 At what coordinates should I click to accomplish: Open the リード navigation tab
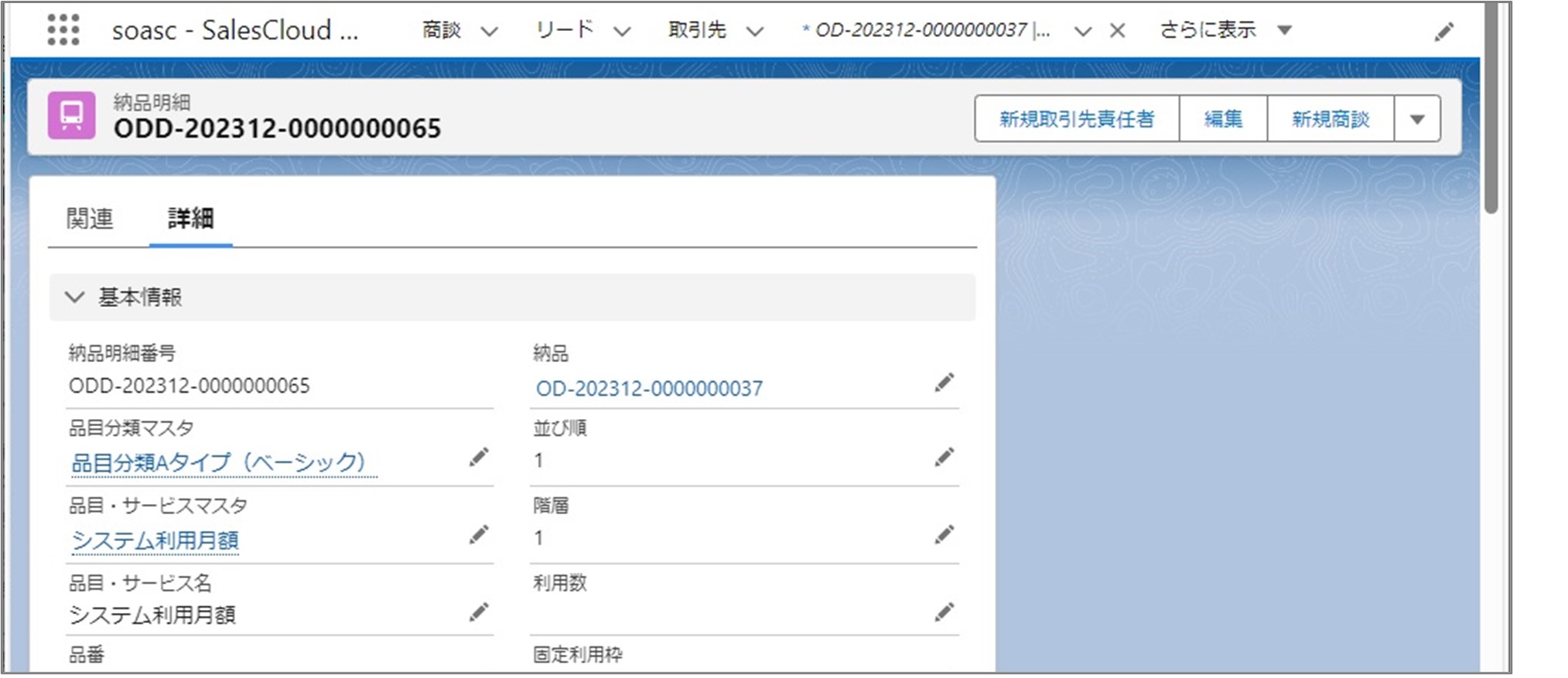(565, 30)
